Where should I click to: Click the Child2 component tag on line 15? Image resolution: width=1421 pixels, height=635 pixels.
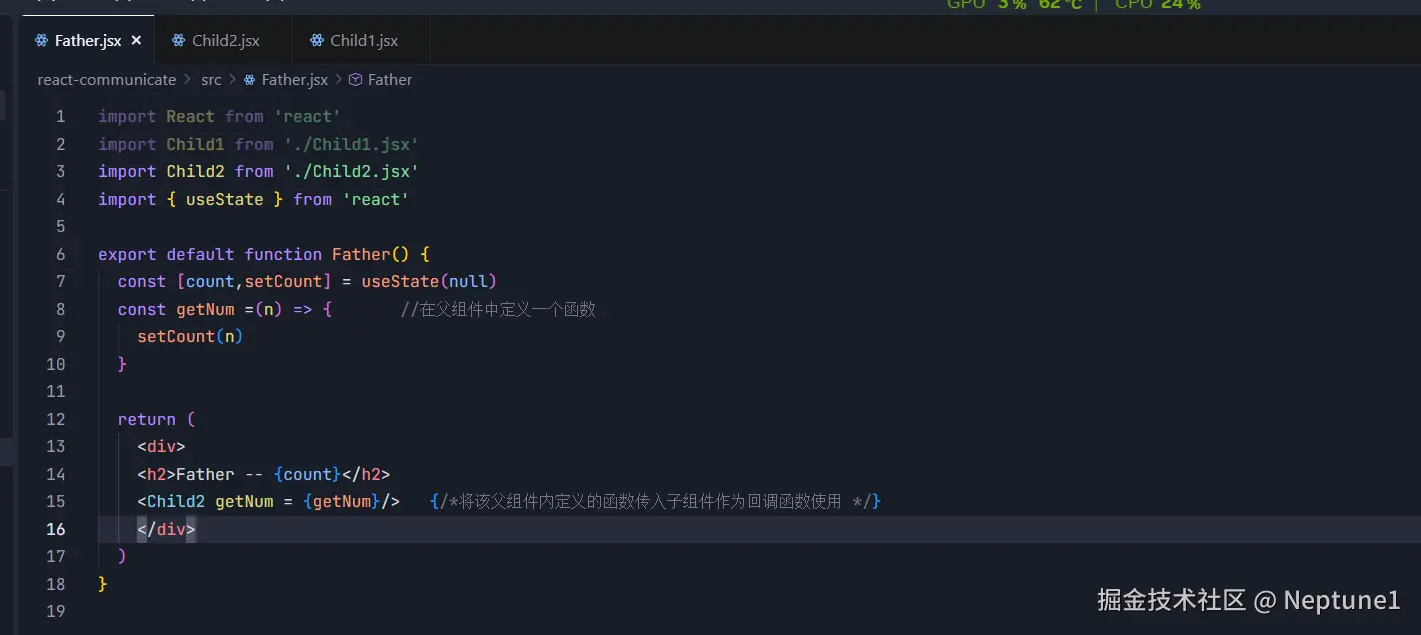(x=176, y=502)
